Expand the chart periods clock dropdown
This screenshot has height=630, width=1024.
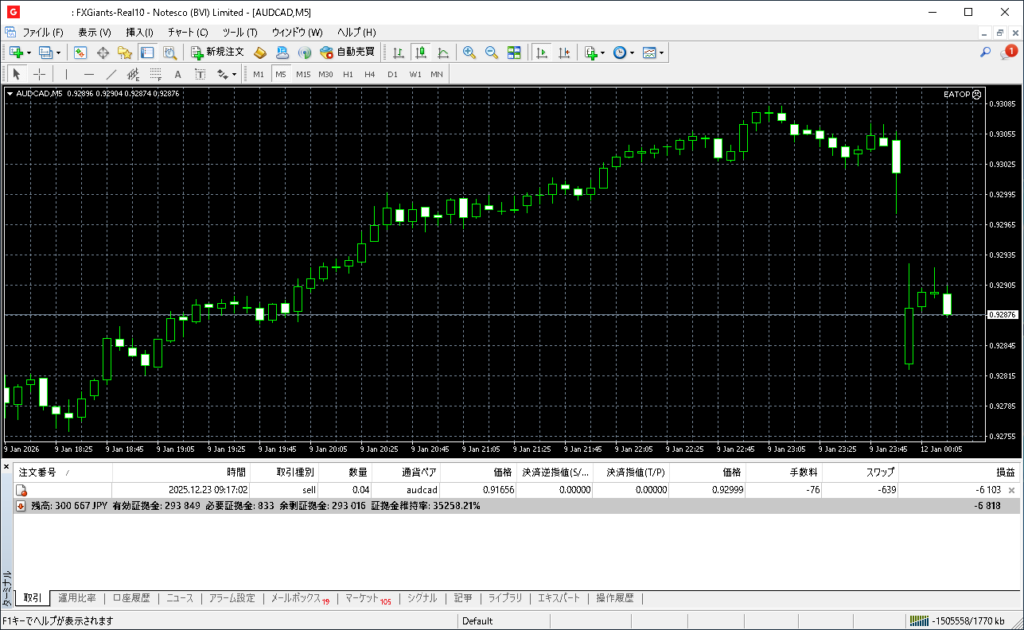[623, 52]
